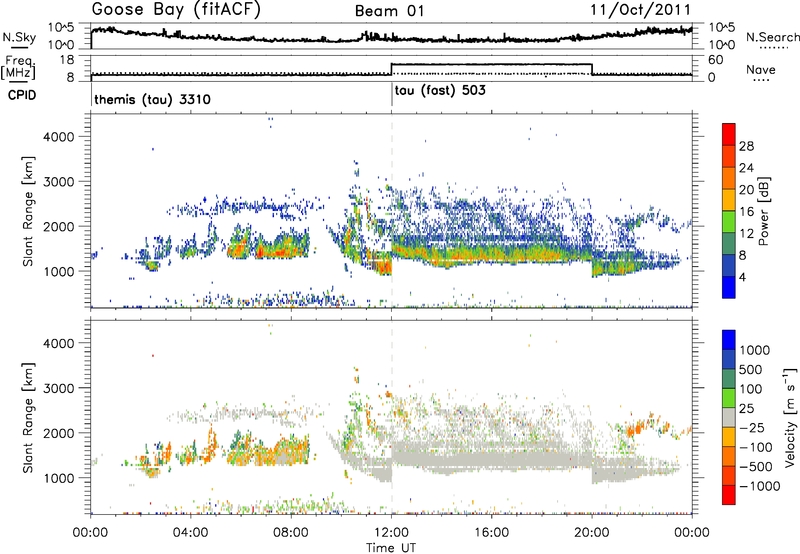This screenshot has width=800, height=554.
Task: Click the '1000' tick on the velocity panel
Action: [58, 478]
